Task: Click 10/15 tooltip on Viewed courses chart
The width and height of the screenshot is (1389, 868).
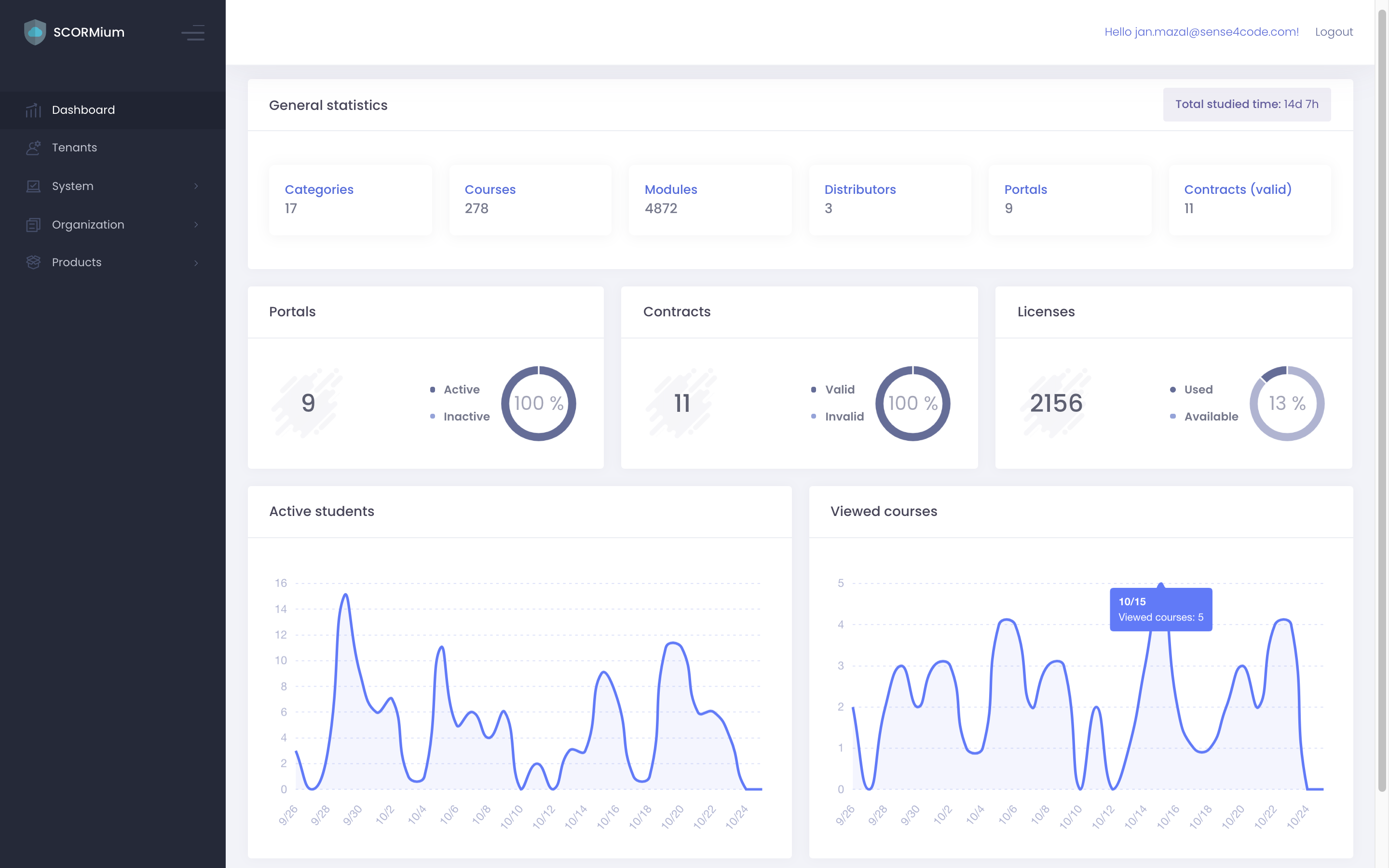Action: (x=1160, y=610)
